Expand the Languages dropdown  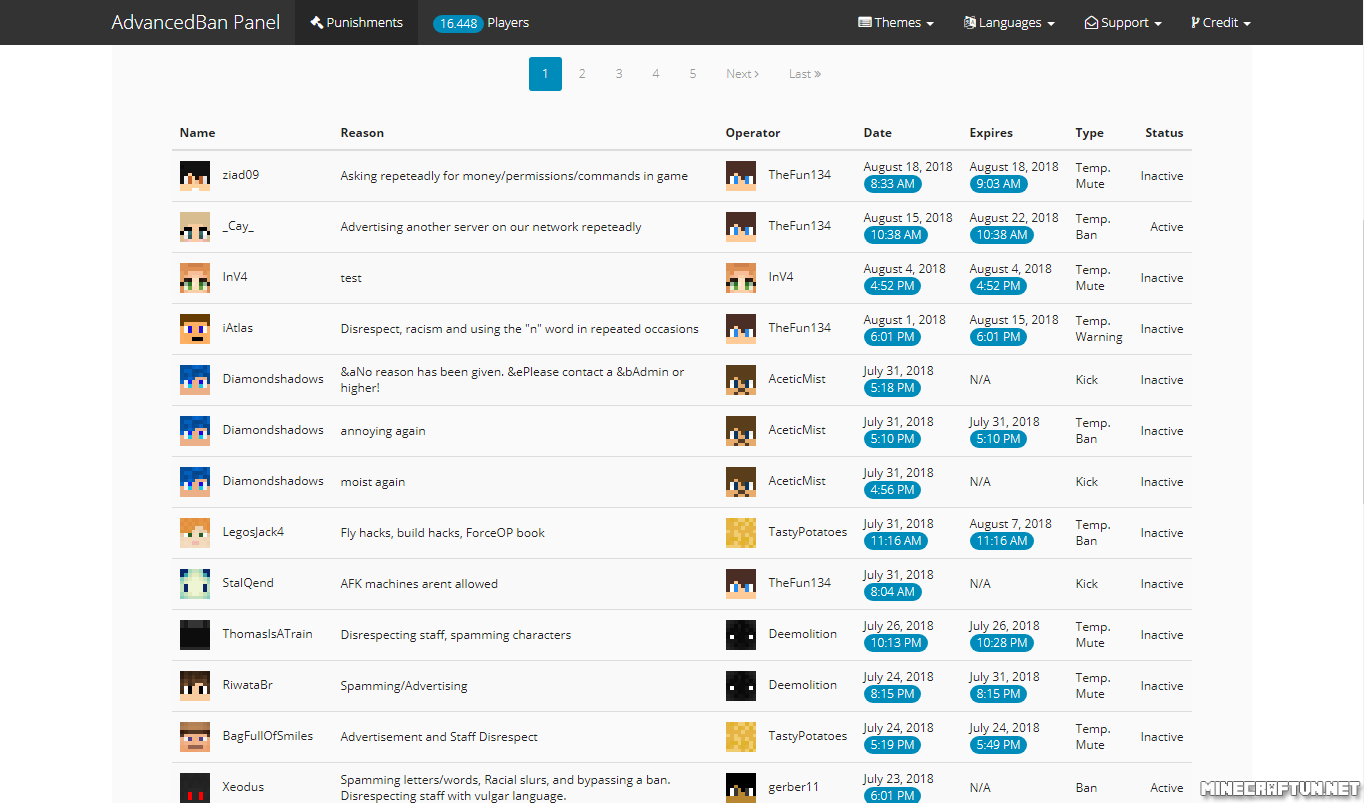coord(1009,22)
